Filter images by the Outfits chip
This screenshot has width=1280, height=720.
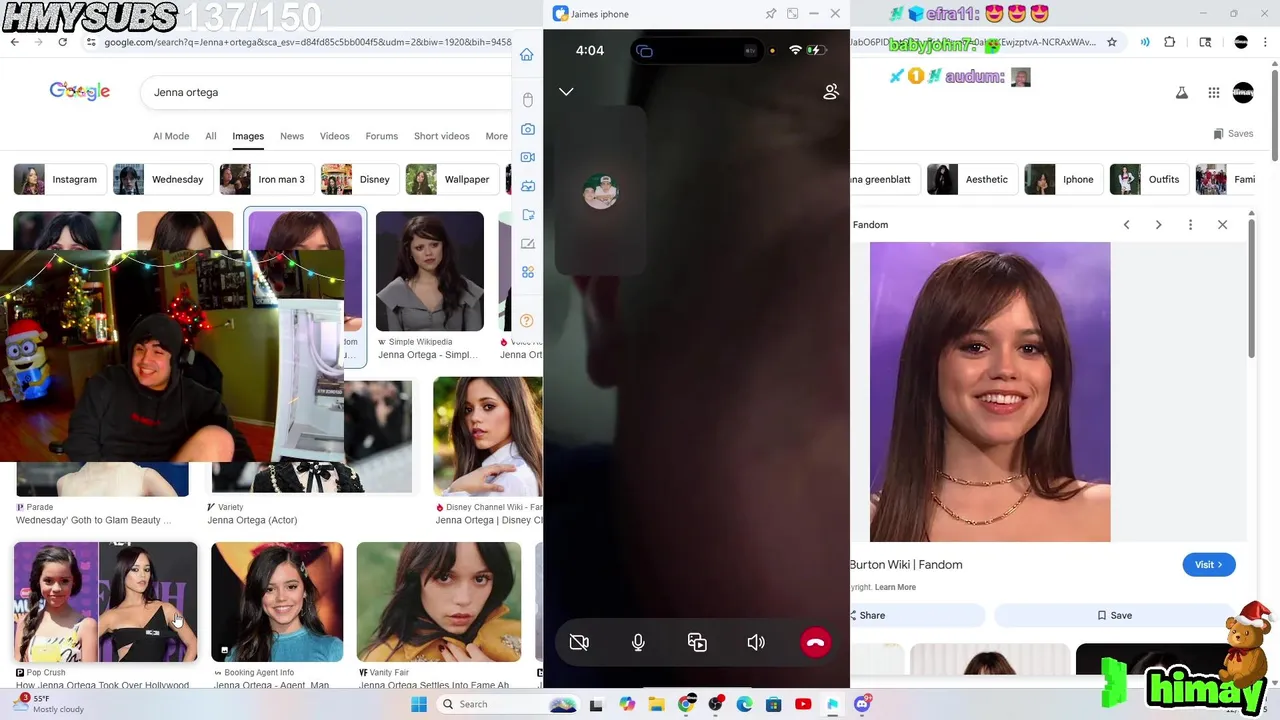(1149, 179)
